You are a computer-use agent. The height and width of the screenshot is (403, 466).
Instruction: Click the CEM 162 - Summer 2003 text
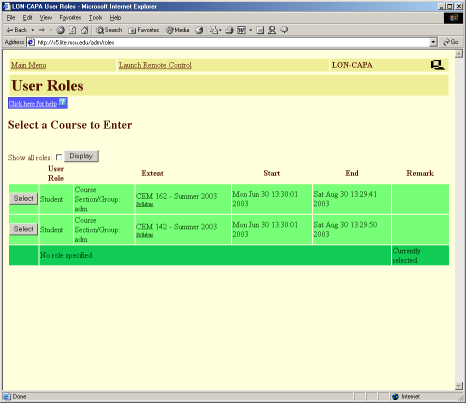click(176, 196)
